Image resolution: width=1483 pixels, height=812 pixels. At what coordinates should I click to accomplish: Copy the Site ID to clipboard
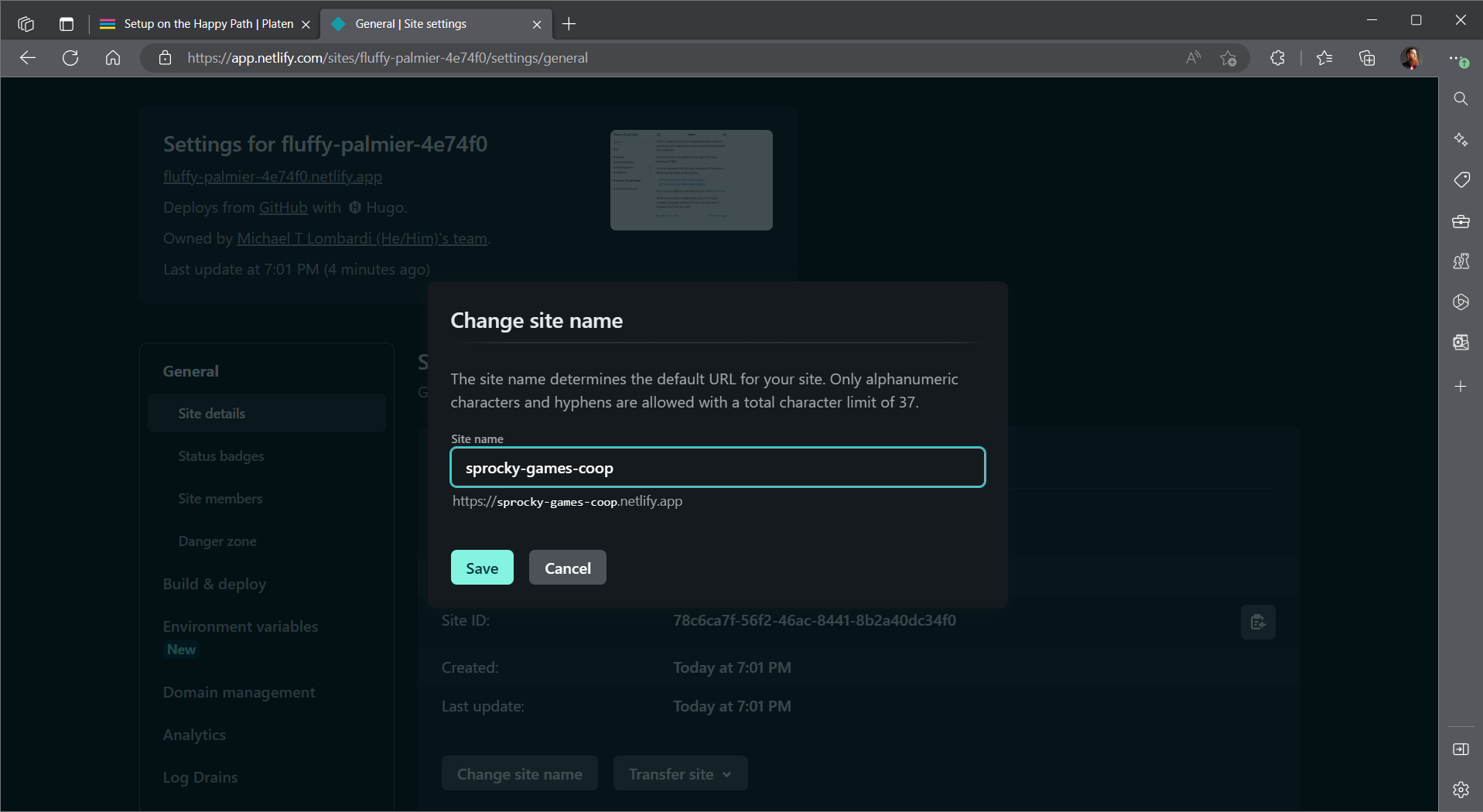(x=1257, y=622)
